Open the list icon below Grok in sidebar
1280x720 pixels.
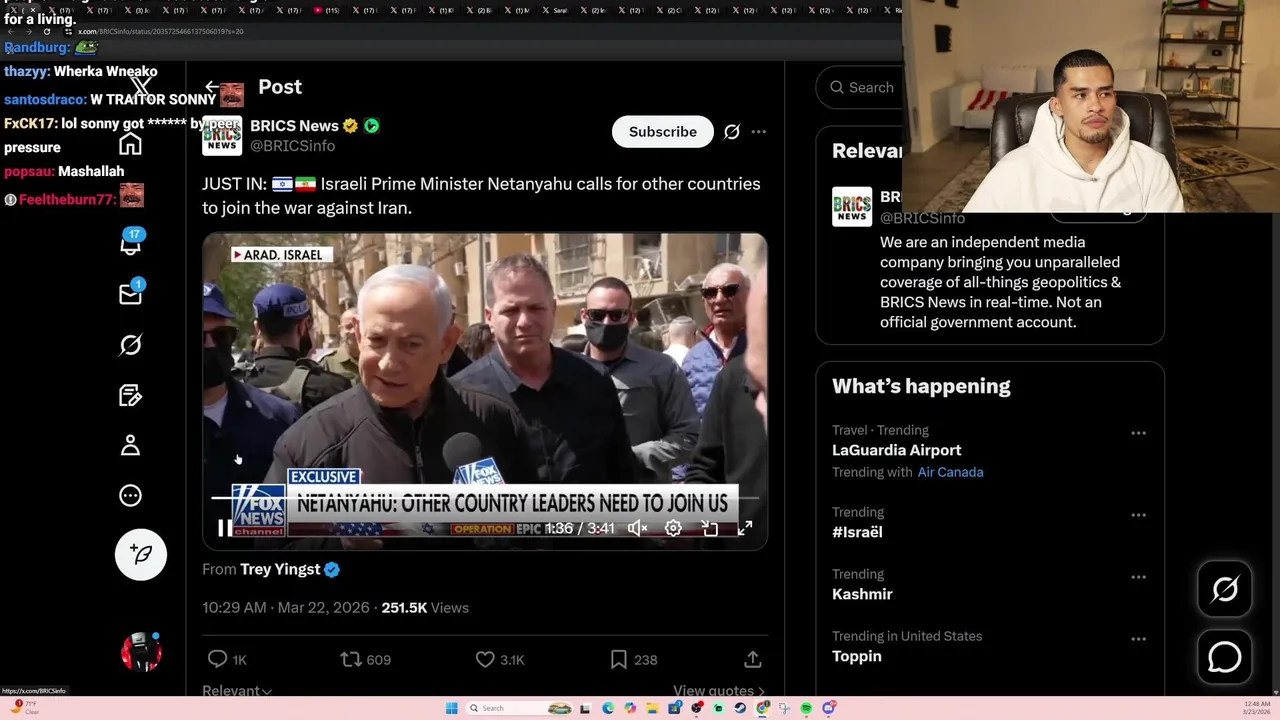130,395
